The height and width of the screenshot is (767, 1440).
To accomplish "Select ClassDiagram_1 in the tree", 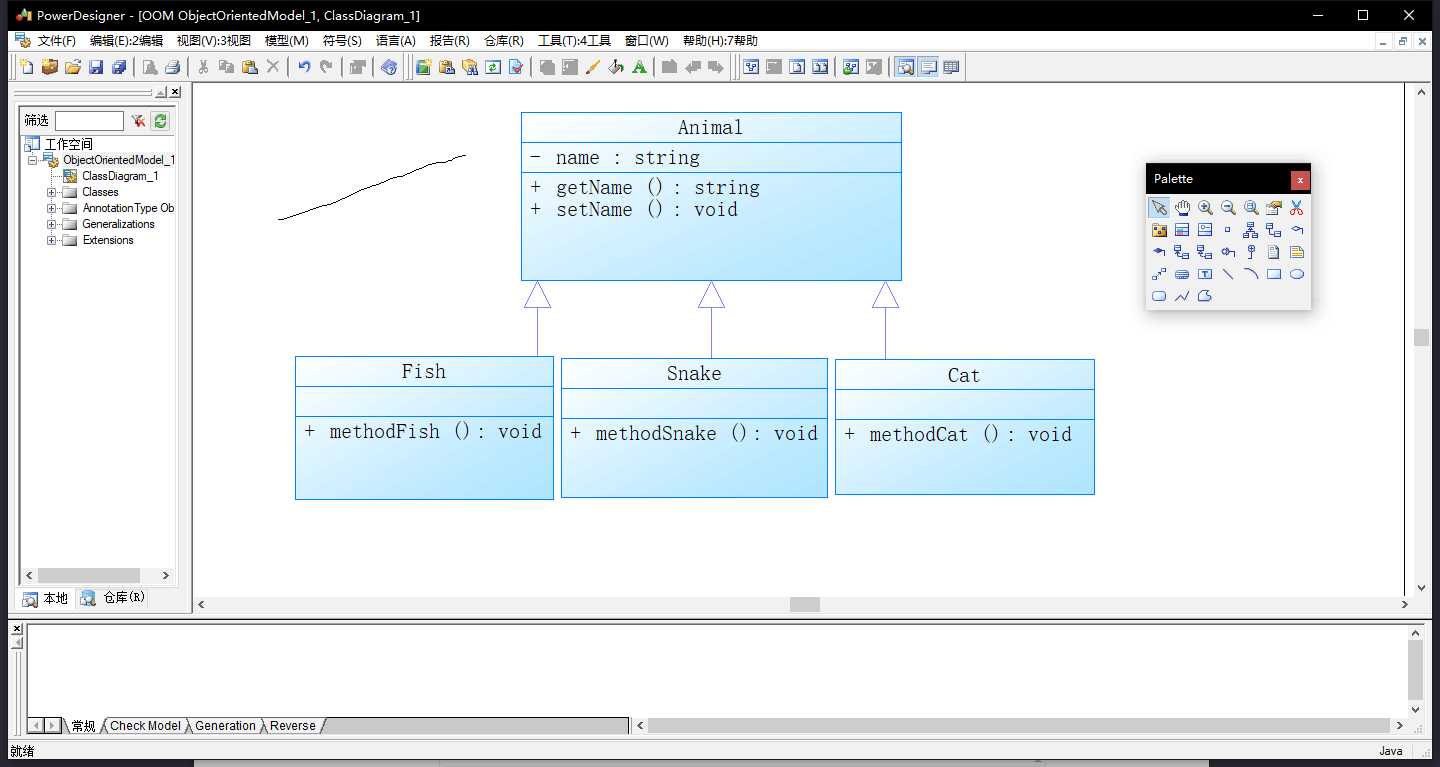I will coord(120,176).
